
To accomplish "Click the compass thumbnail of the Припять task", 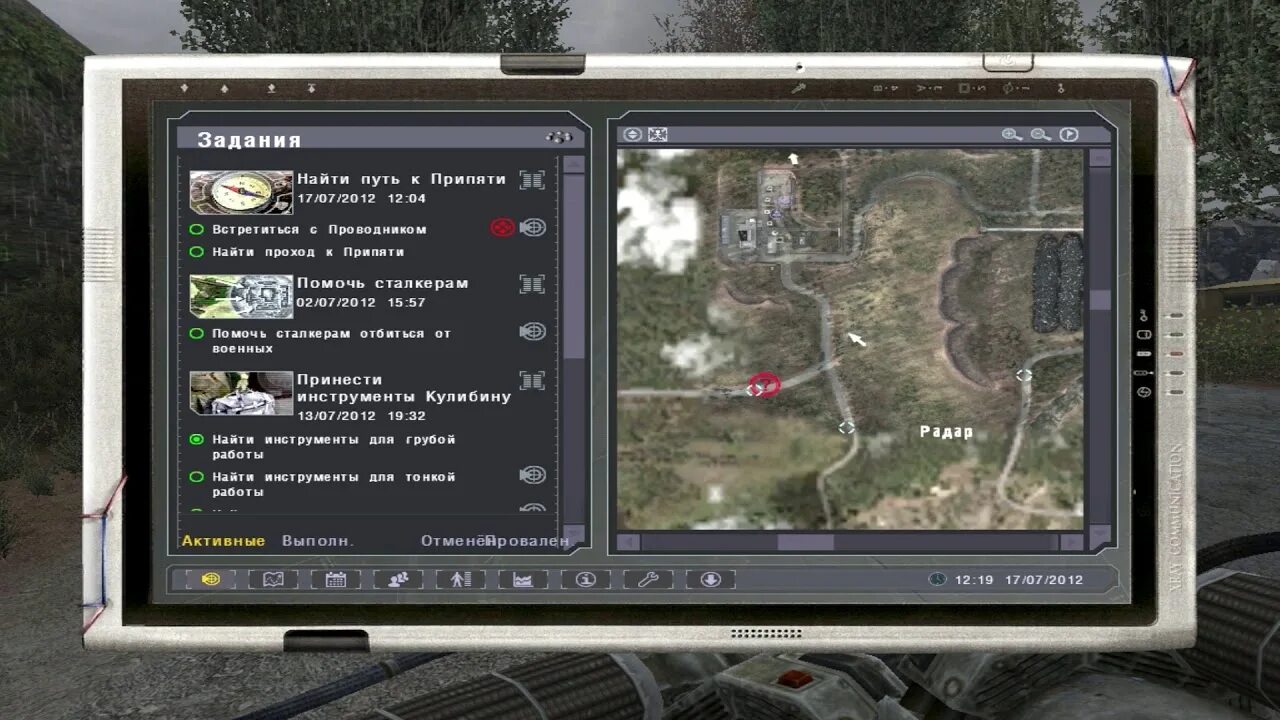I will (x=241, y=192).
